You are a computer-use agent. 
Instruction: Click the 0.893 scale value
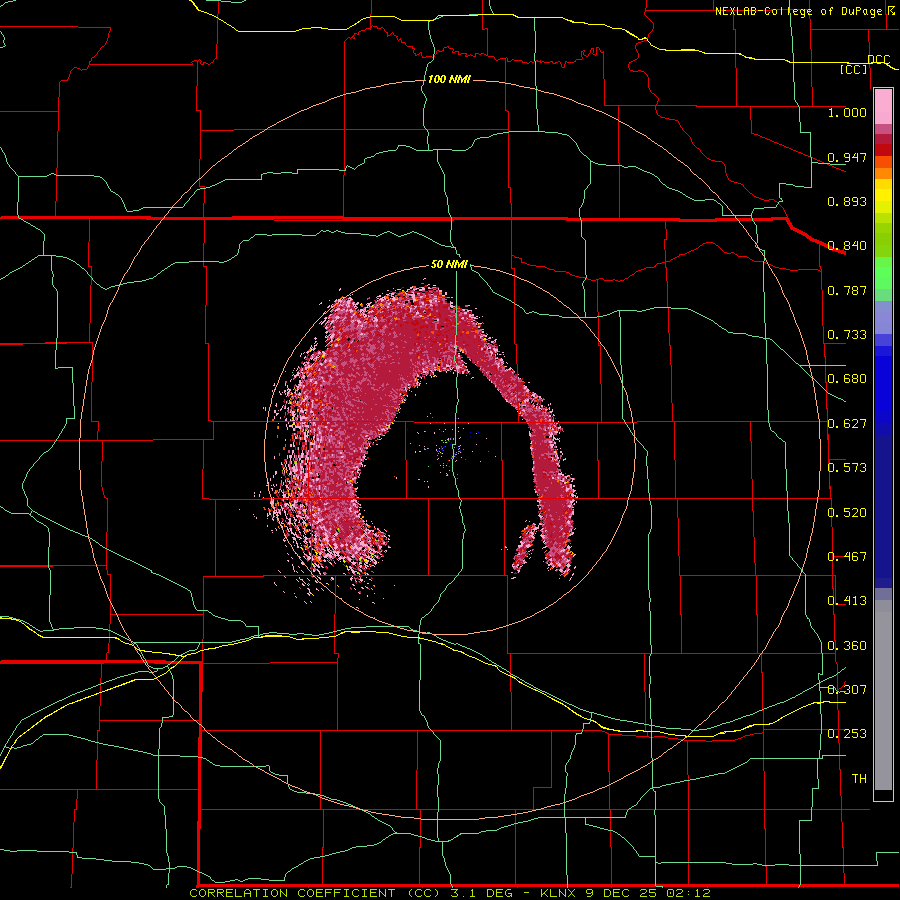[847, 201]
